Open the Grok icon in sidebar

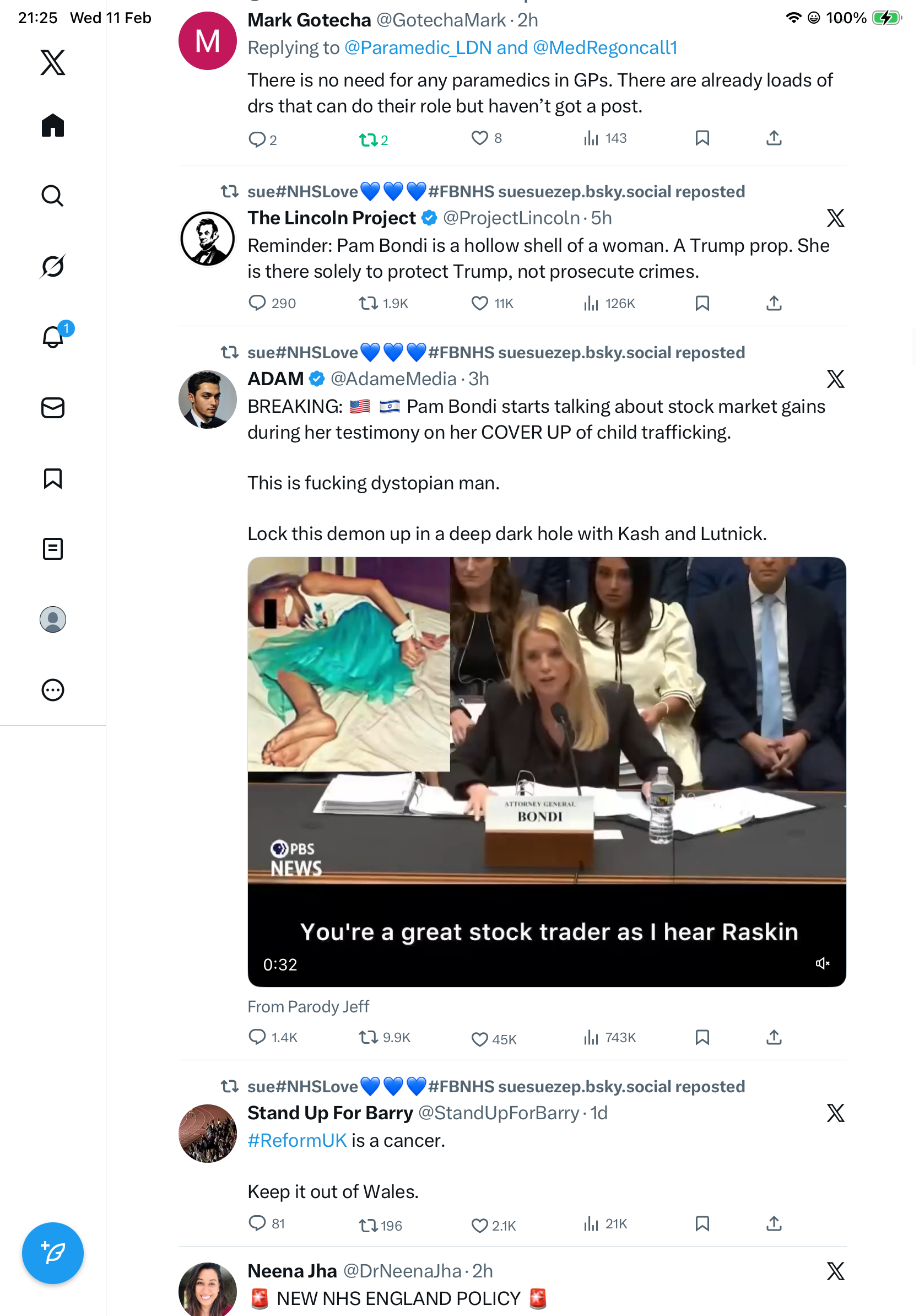click(53, 266)
